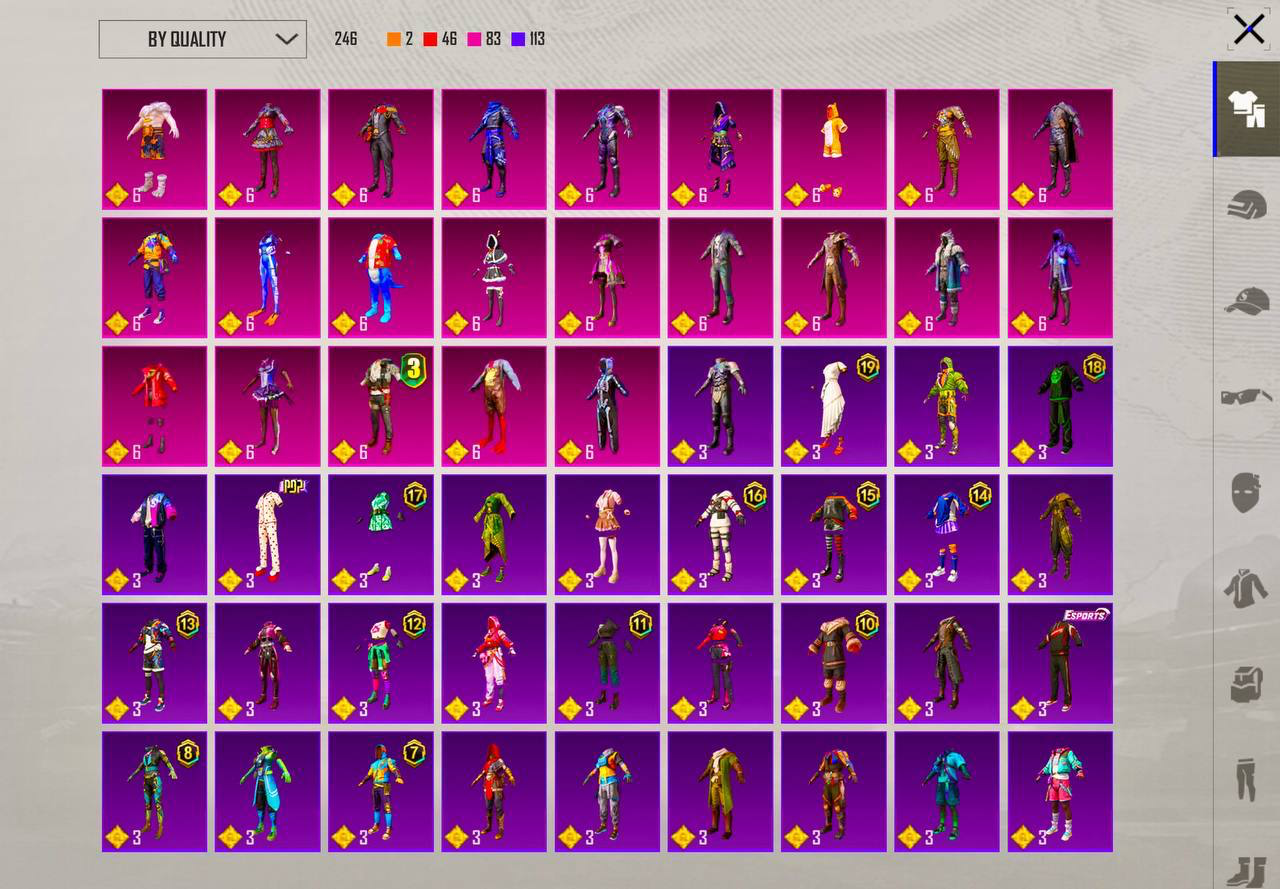Image resolution: width=1280 pixels, height=889 pixels.
Task: Click the total count 246
Action: [x=346, y=39]
